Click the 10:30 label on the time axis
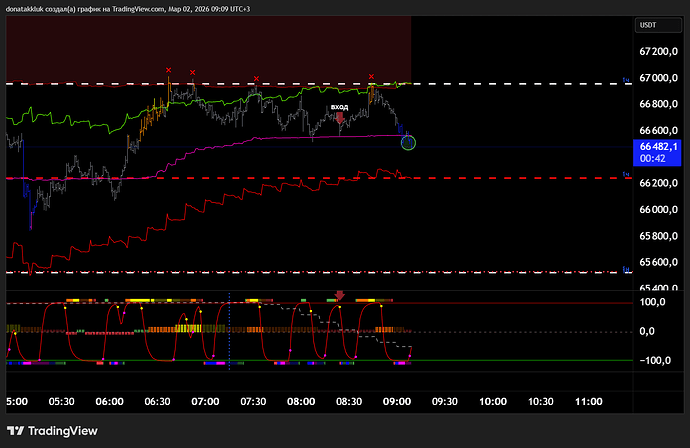This screenshot has height=448, width=690. (540, 401)
